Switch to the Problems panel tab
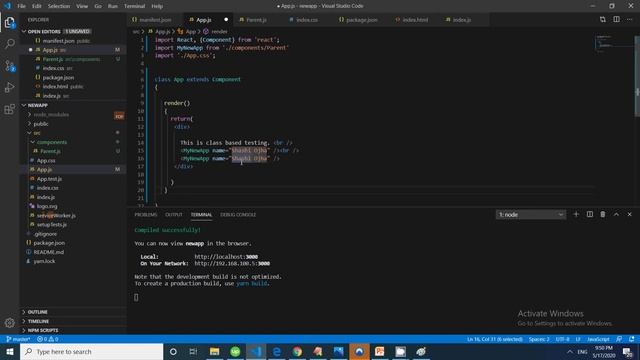 (146, 215)
